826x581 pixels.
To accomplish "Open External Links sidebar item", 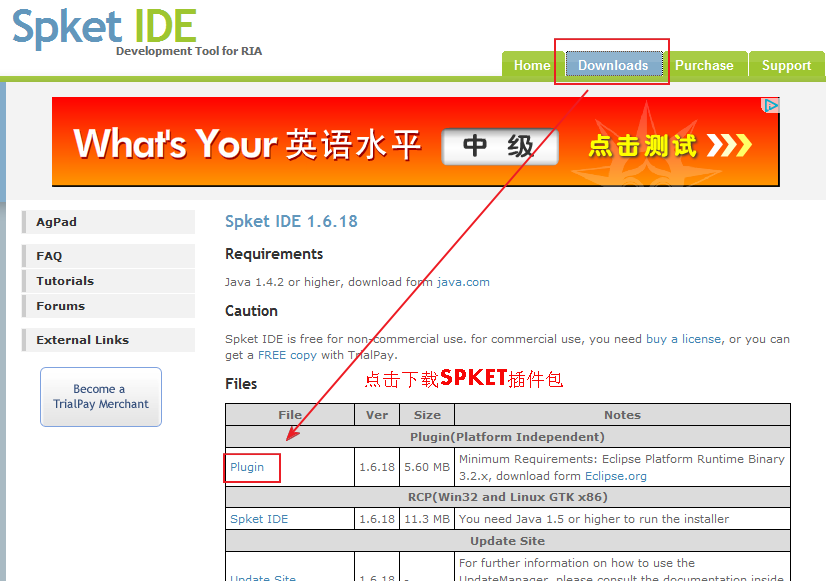I will (109, 340).
